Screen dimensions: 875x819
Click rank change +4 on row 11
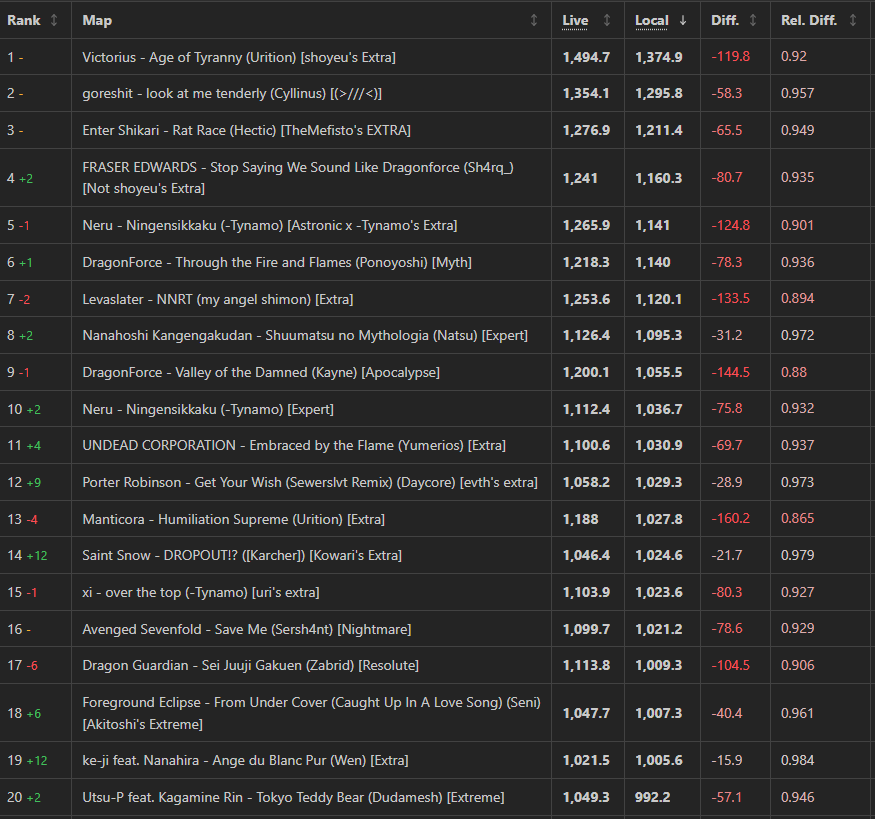(33, 446)
